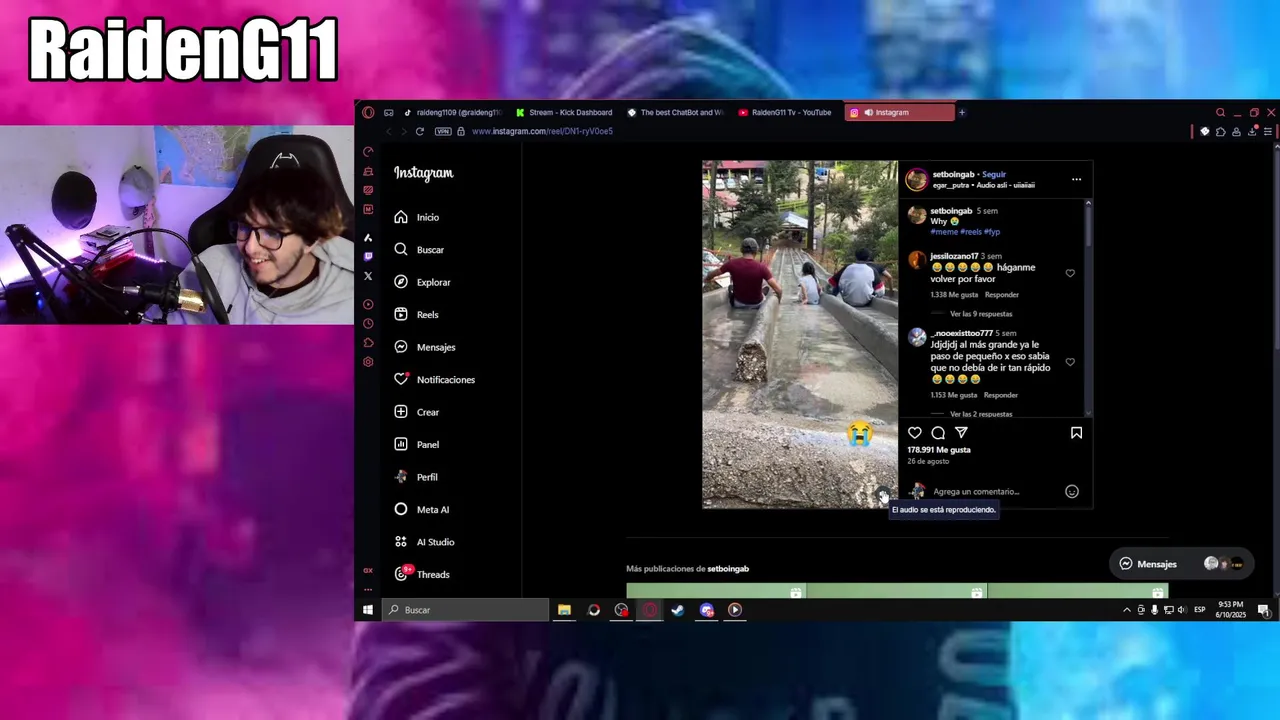Click the Buscar magnifier in Instagram sidebar
The height and width of the screenshot is (720, 1280).
point(401,250)
